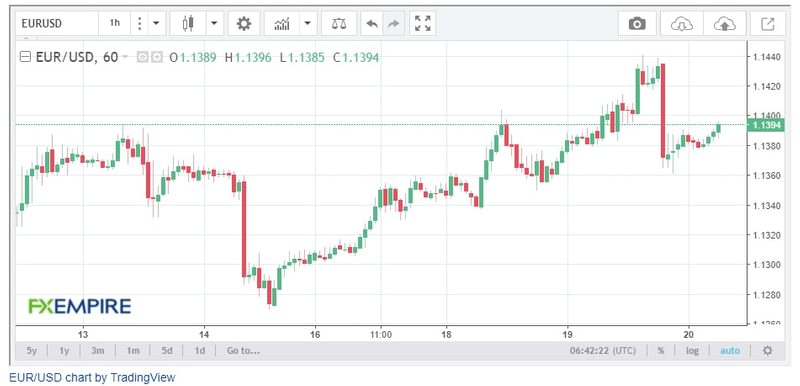Toggle auto scale button
The image size is (800, 386).
click(730, 351)
